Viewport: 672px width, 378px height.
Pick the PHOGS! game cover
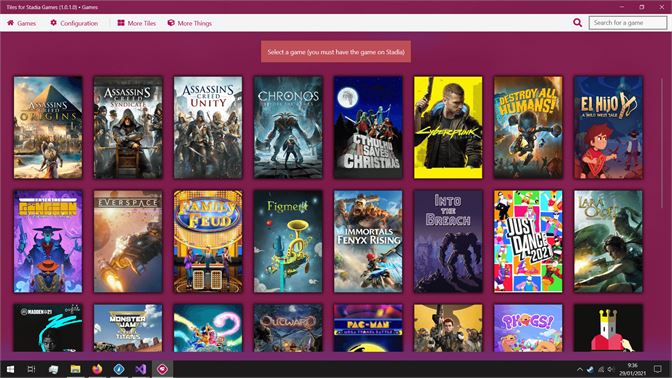[528, 328]
